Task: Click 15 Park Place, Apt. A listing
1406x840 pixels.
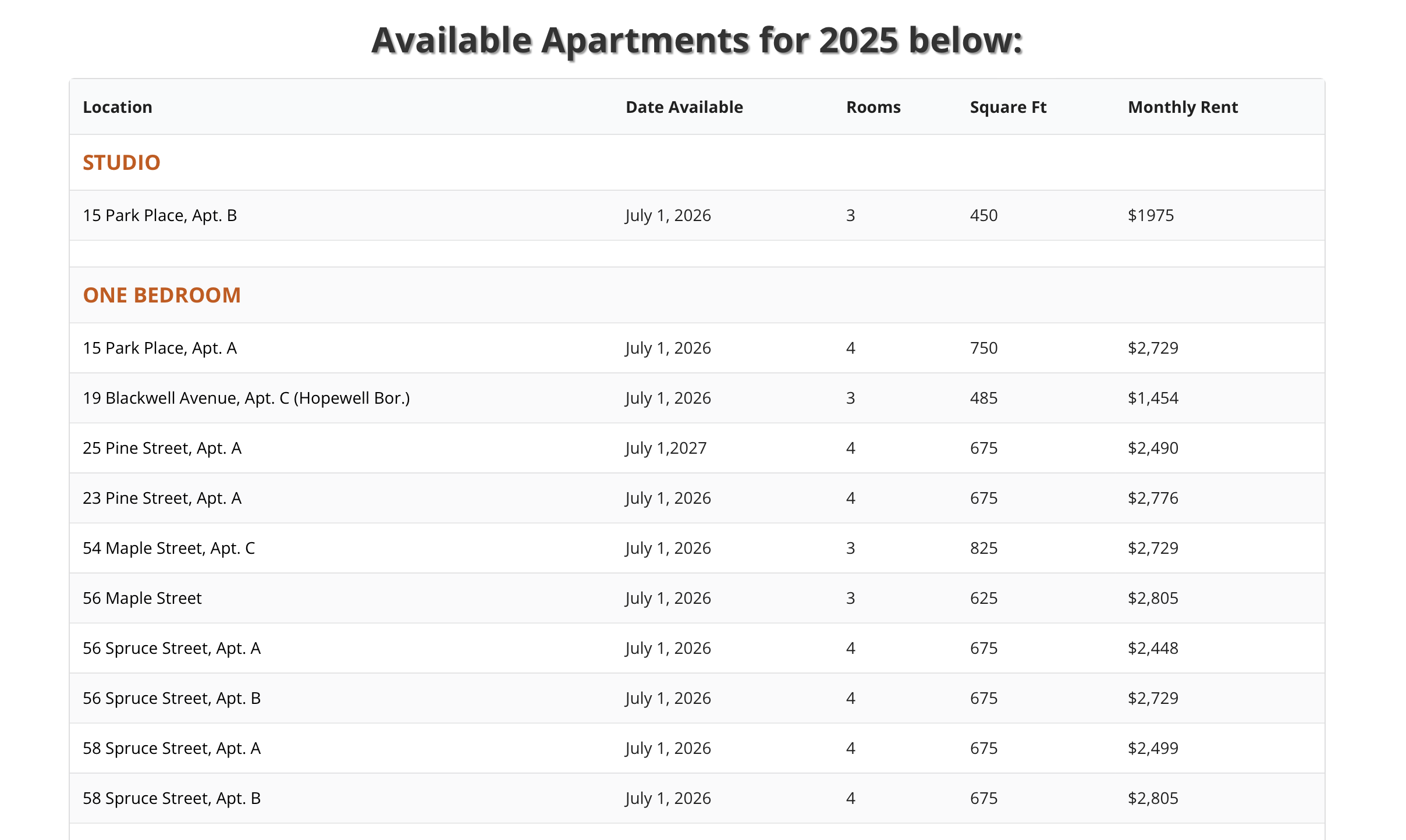Action: [x=159, y=348]
